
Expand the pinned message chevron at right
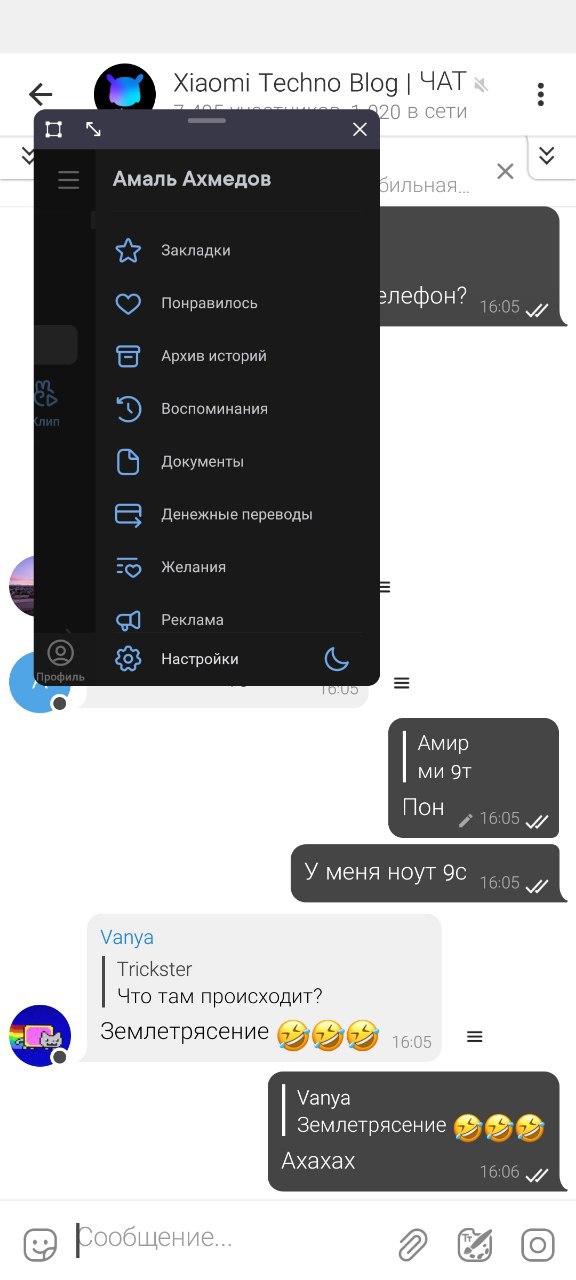click(546, 155)
